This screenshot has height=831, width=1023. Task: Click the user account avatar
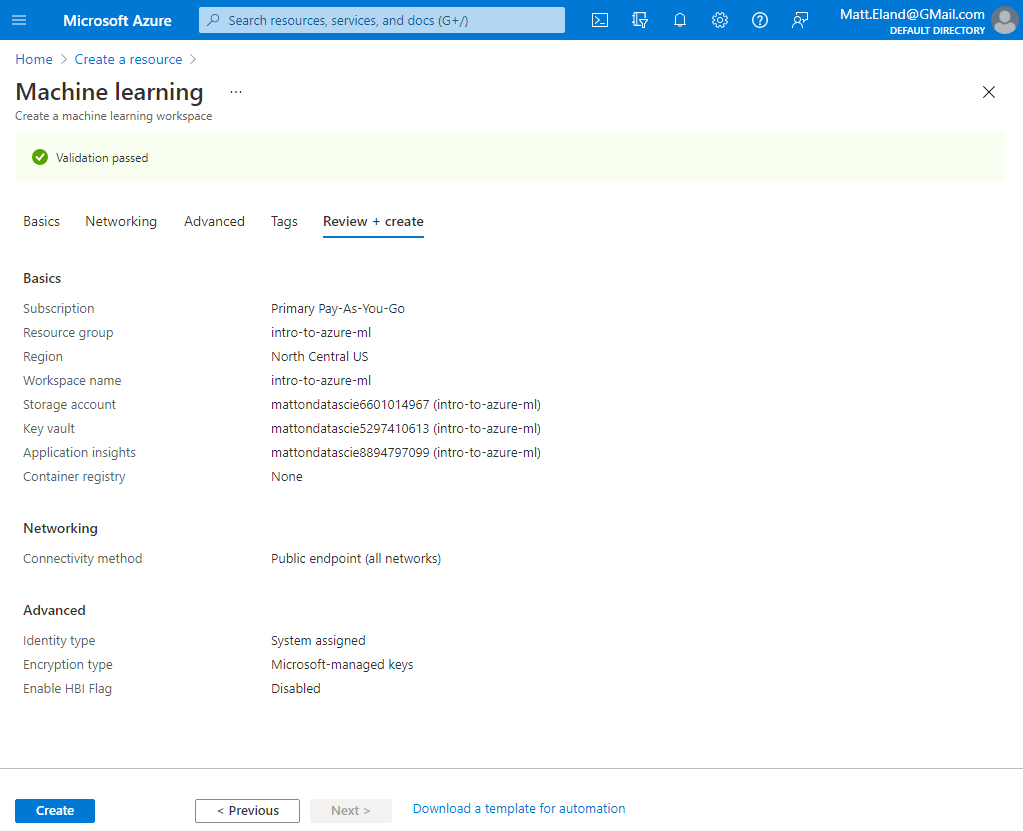(x=1004, y=20)
